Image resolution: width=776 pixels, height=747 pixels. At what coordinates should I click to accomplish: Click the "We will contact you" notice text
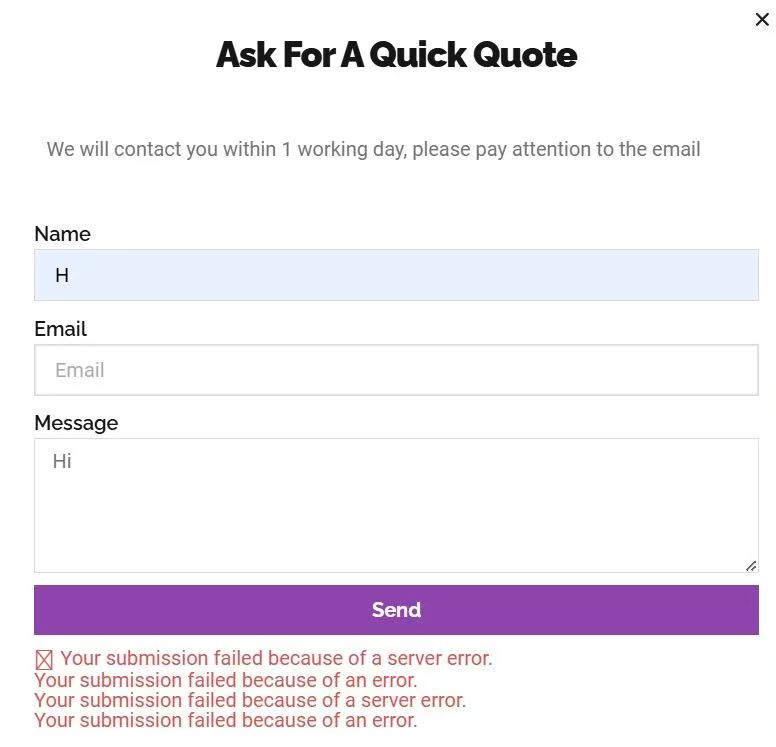(373, 150)
